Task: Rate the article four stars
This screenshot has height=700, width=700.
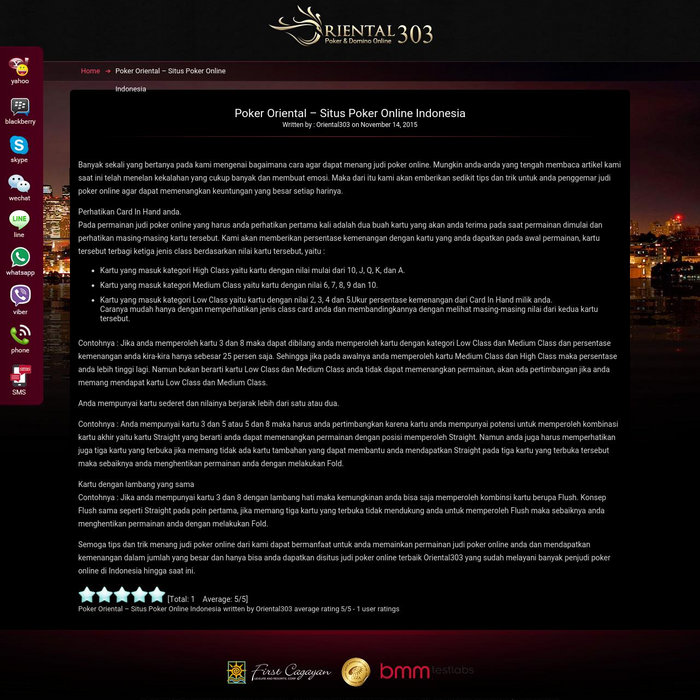Action: [139, 595]
